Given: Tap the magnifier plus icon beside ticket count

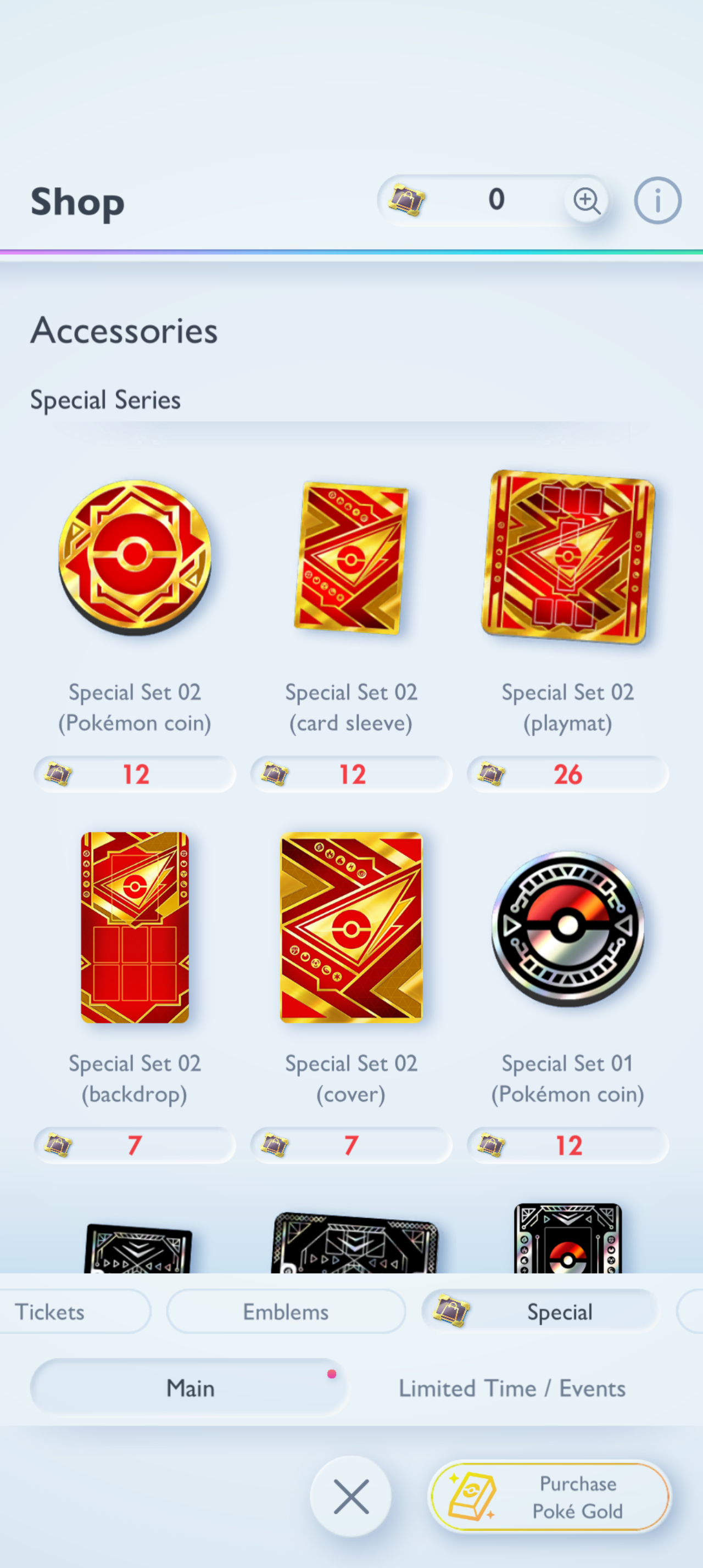Looking at the screenshot, I should 586,200.
